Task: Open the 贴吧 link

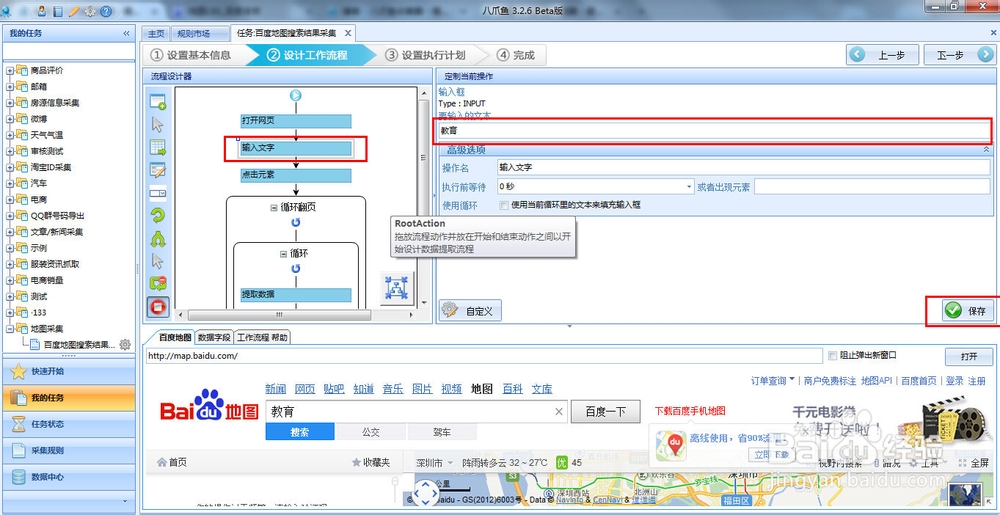Action: tap(334, 389)
